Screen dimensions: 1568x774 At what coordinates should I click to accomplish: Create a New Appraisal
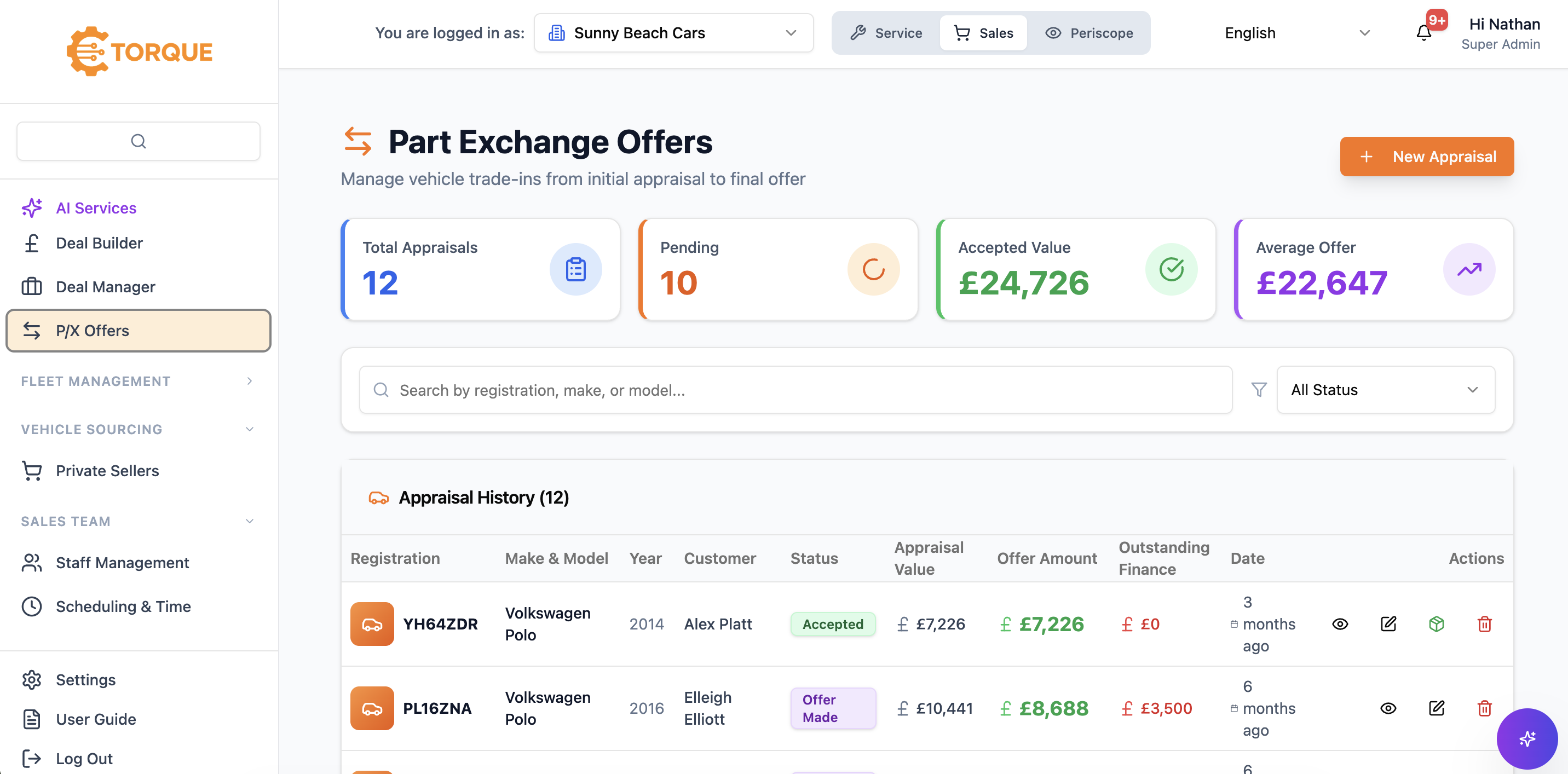click(1426, 157)
